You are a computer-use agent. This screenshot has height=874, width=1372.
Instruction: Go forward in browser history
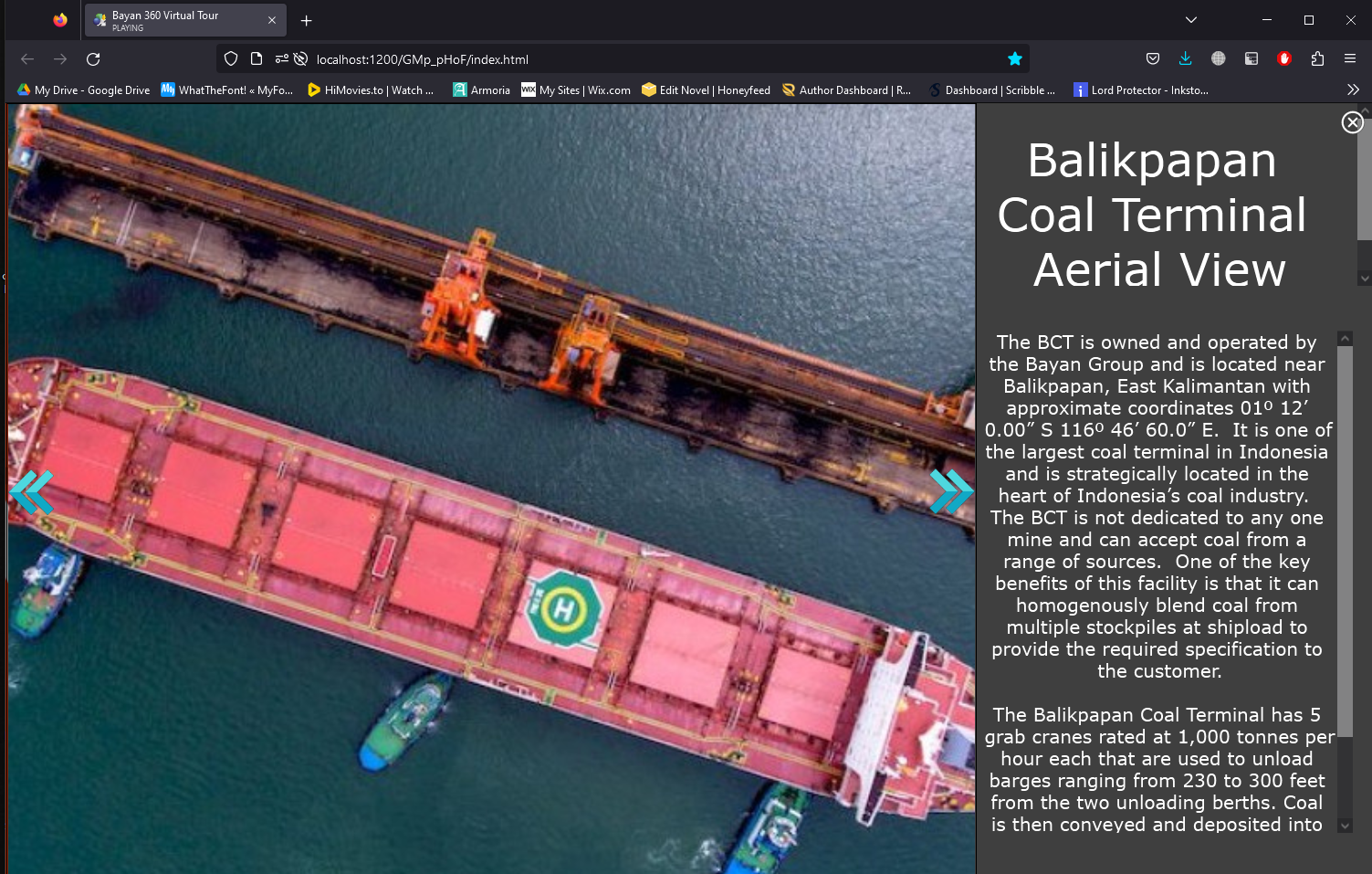[x=60, y=59]
